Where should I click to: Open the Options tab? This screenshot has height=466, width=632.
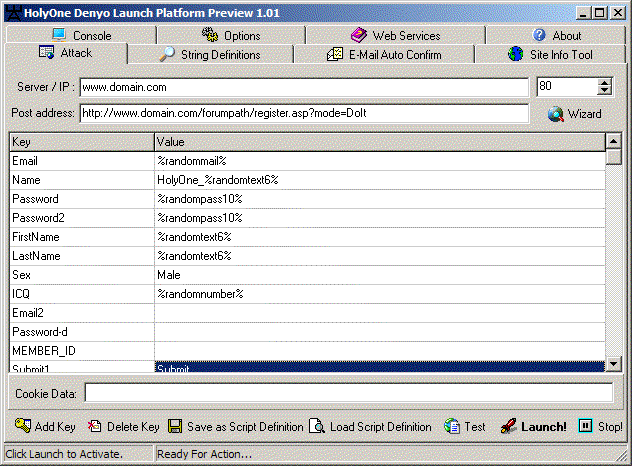(x=231, y=35)
